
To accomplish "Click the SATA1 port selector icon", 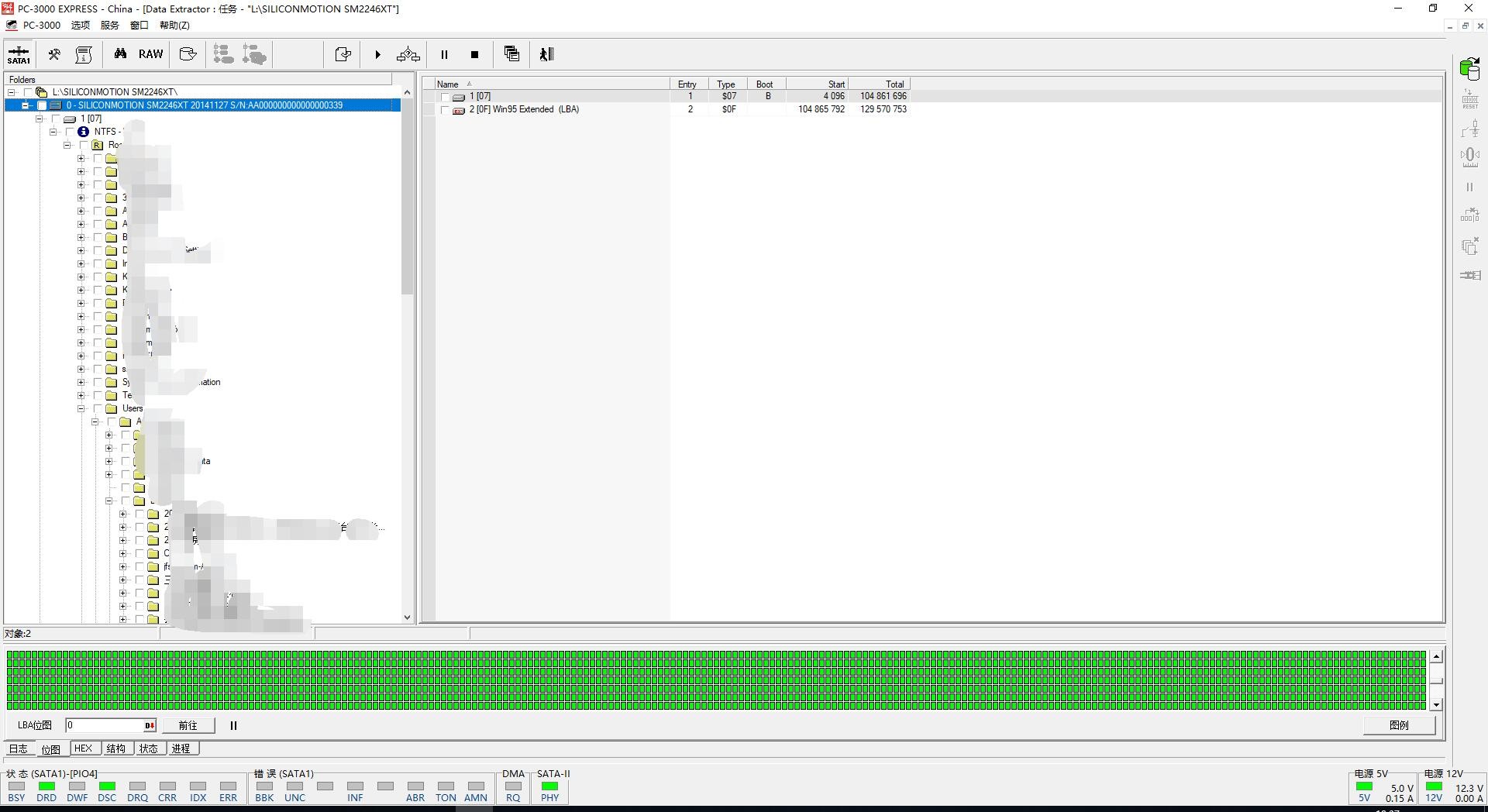I will (x=19, y=54).
